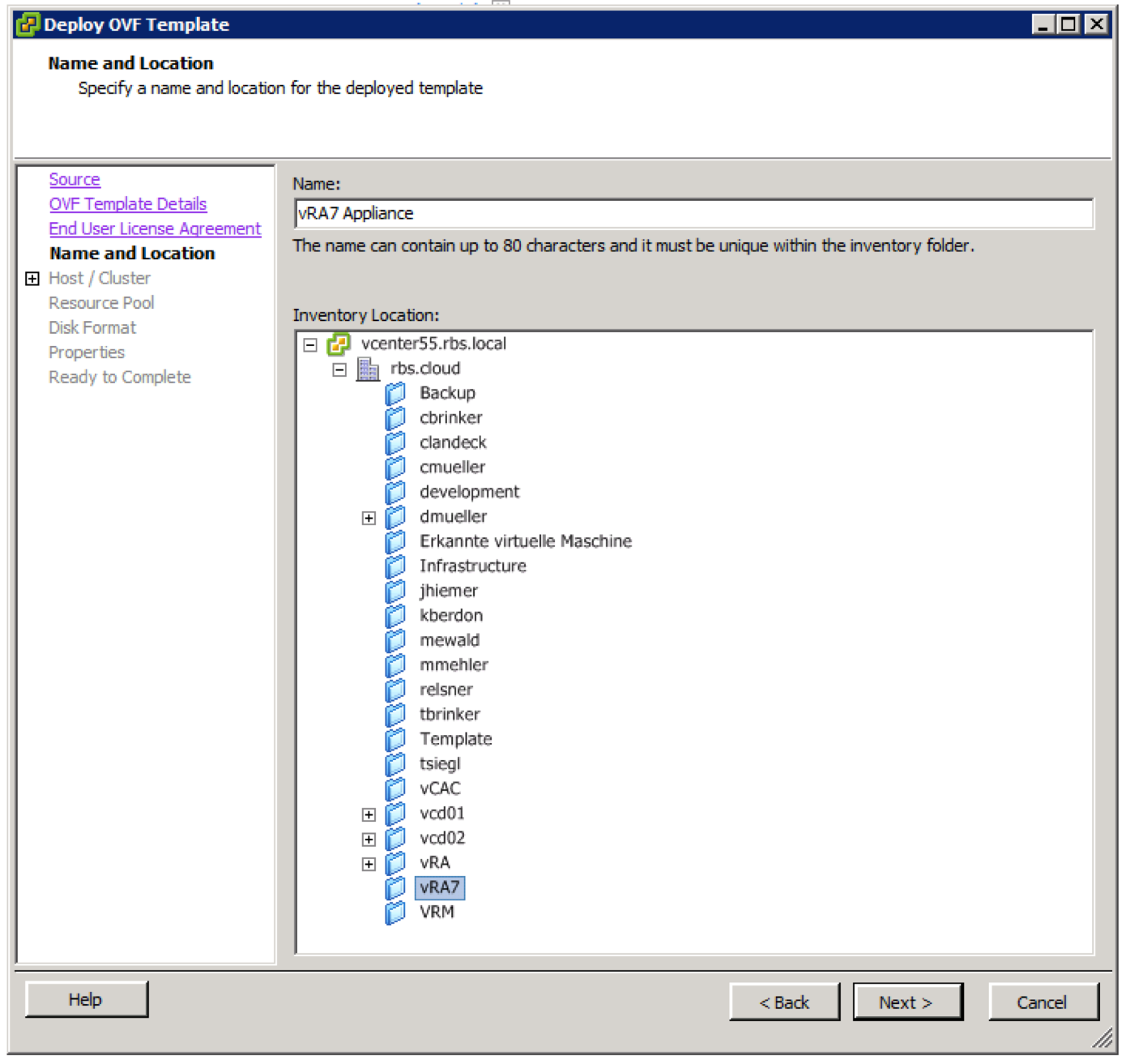
Task: Click the folder icon beside cmueller
Action: coord(395,468)
